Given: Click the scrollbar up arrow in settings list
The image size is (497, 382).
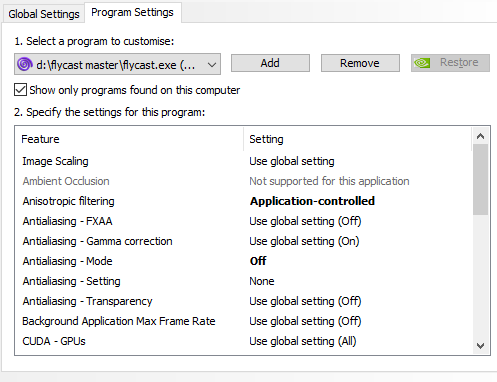Looking at the screenshot, I should point(480,136).
